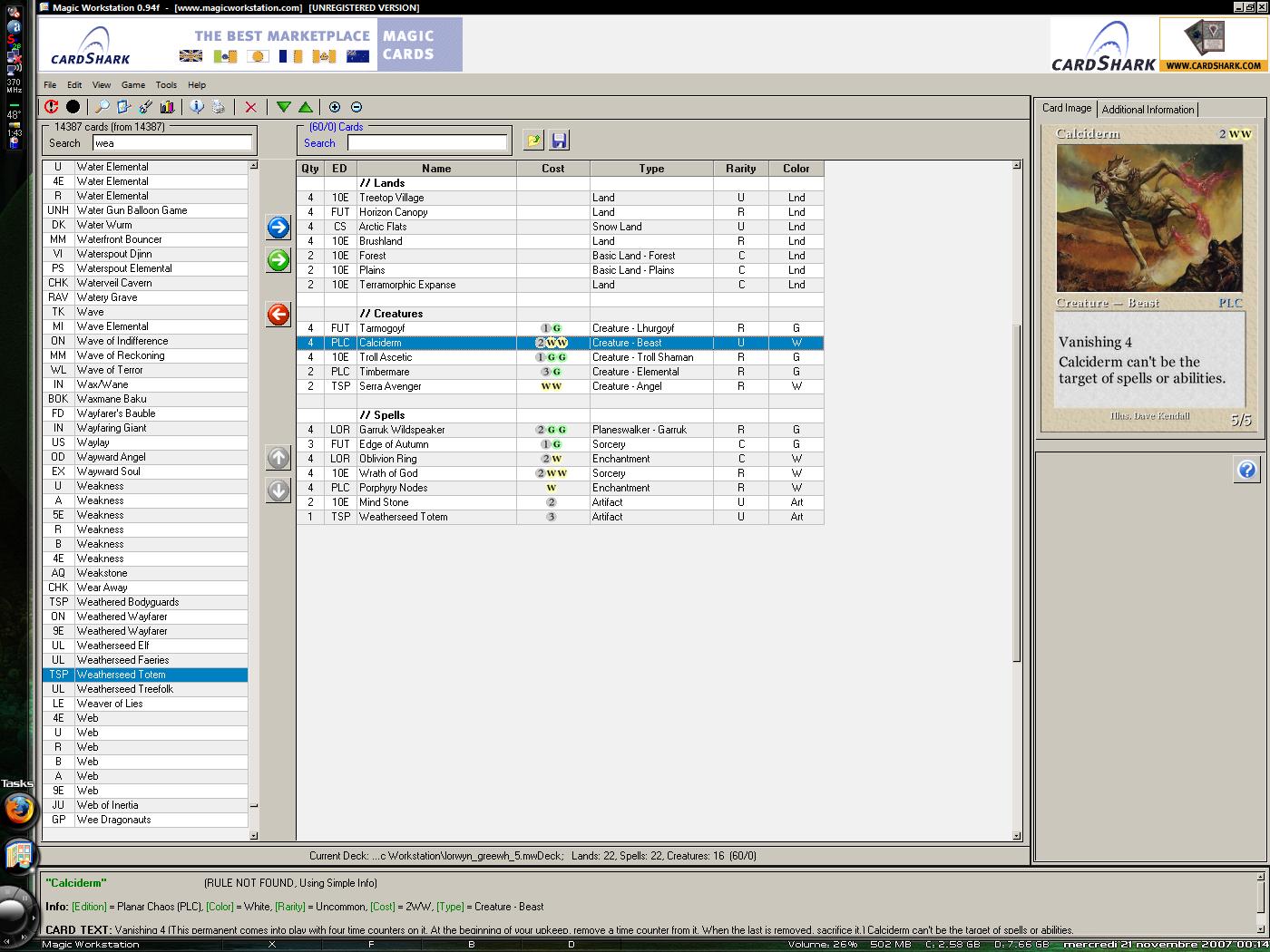Click the card database search field
This screenshot has height=952, width=1270.
[172, 142]
